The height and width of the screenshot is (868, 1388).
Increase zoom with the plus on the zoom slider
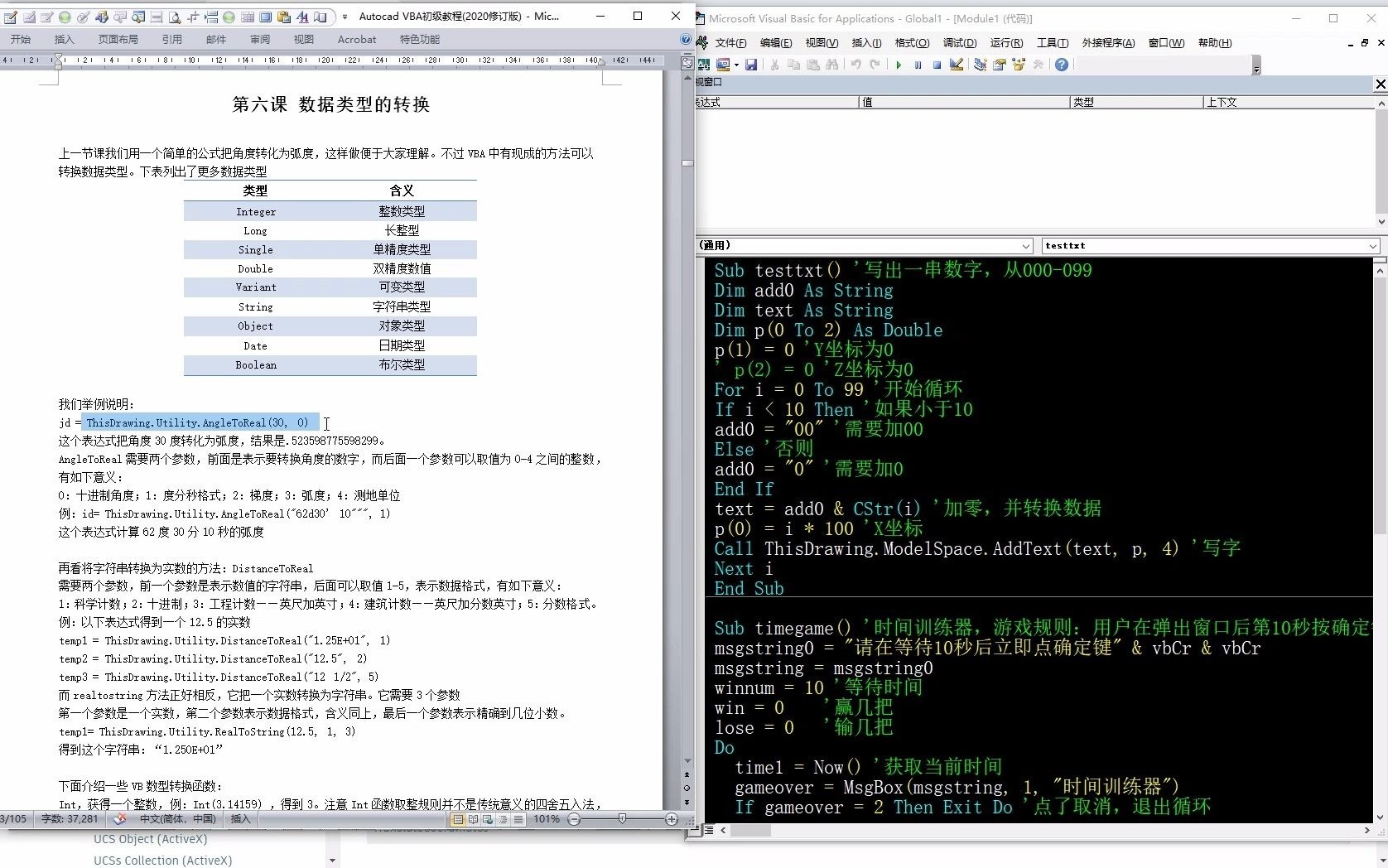point(672,819)
